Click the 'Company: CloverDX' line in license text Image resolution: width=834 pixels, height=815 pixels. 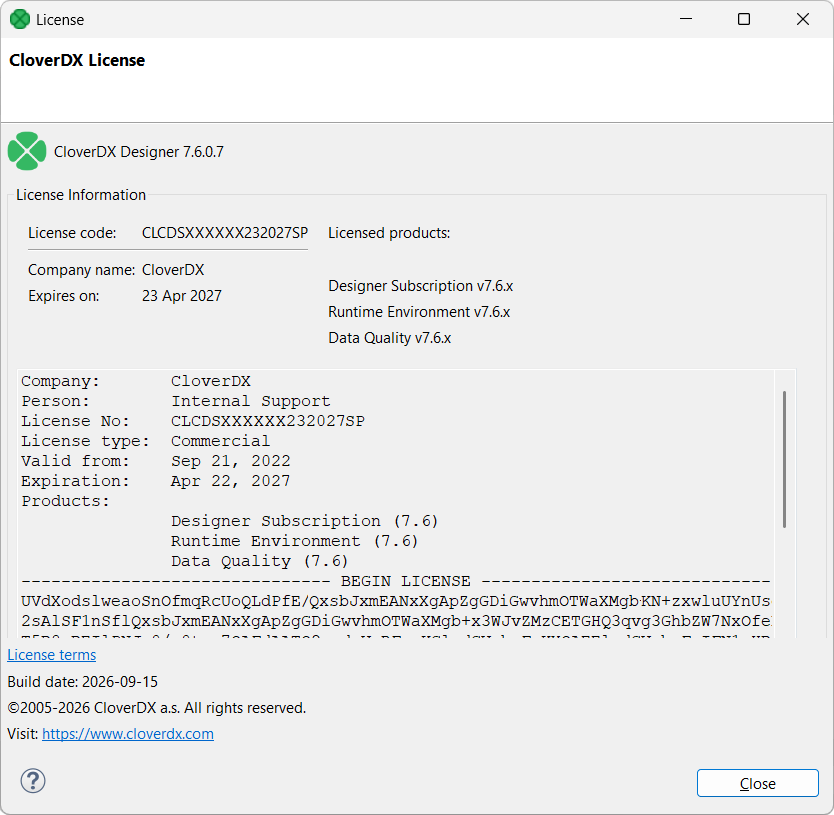[136, 381]
